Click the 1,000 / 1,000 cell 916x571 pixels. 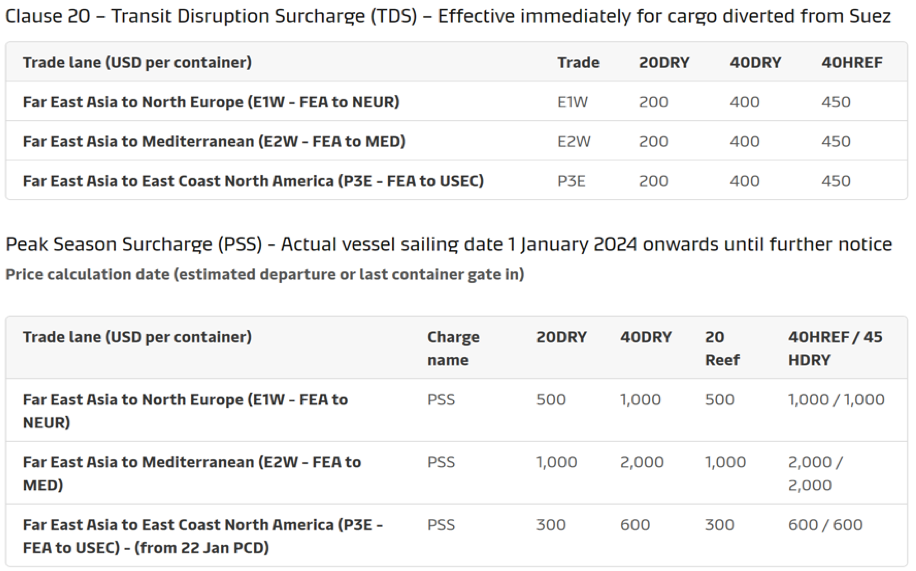click(x=836, y=399)
